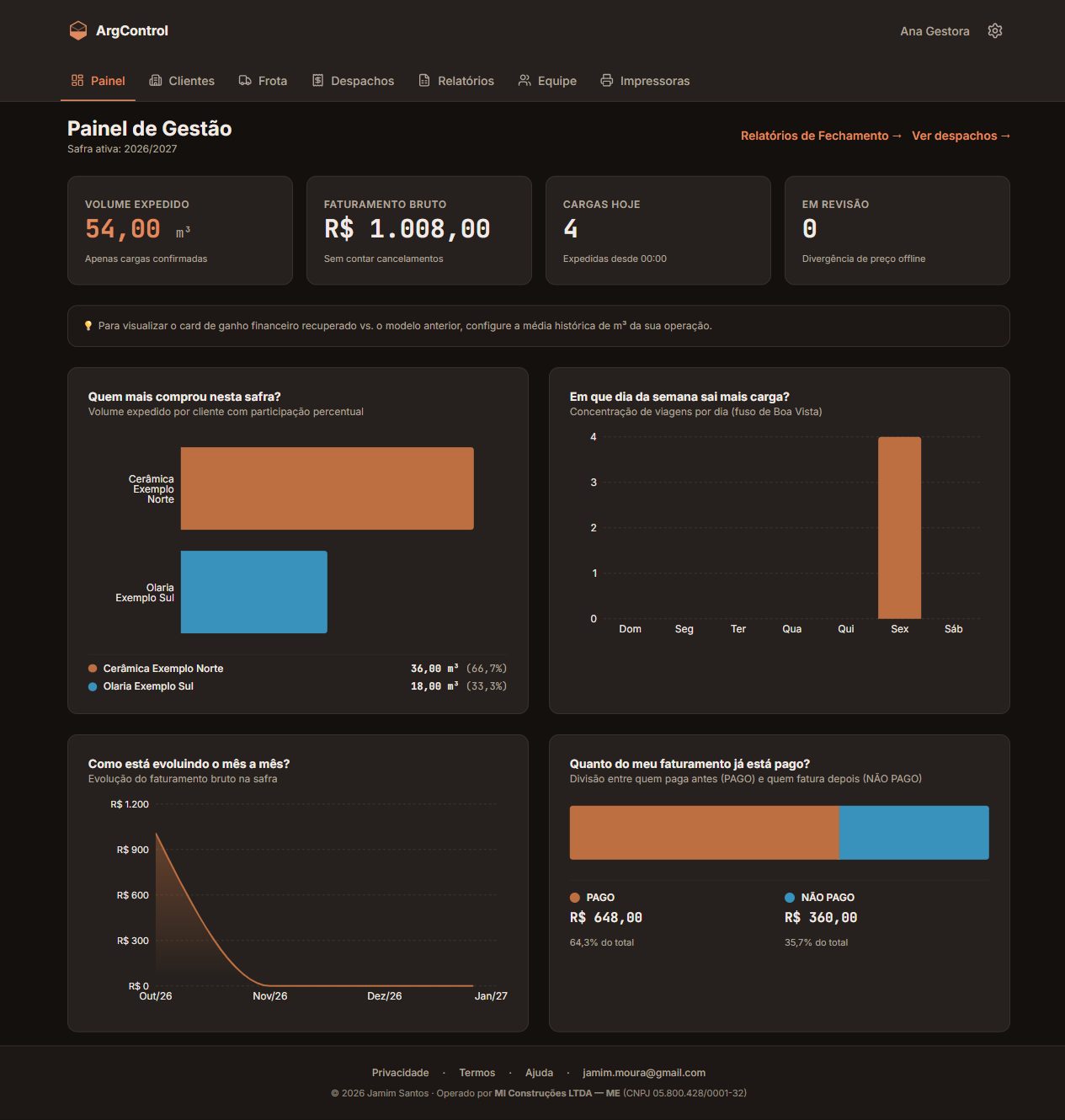Click the 54,00 m³ volume value
This screenshot has height=1120, width=1065.
click(138, 229)
